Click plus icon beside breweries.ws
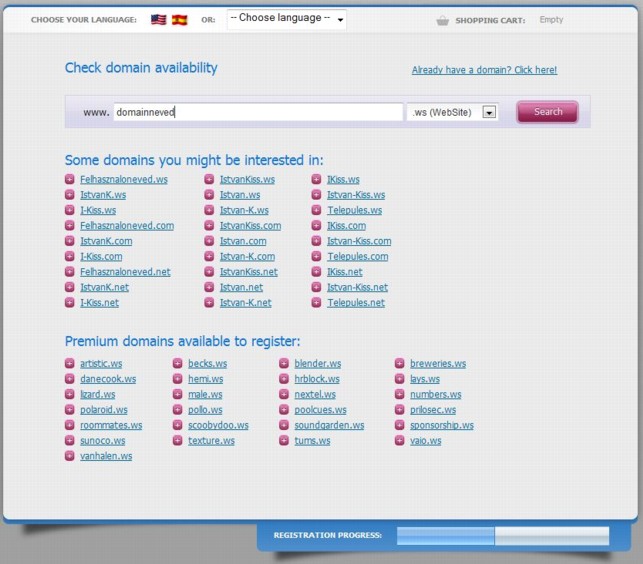Image resolution: width=643 pixels, height=564 pixels. coord(399,363)
